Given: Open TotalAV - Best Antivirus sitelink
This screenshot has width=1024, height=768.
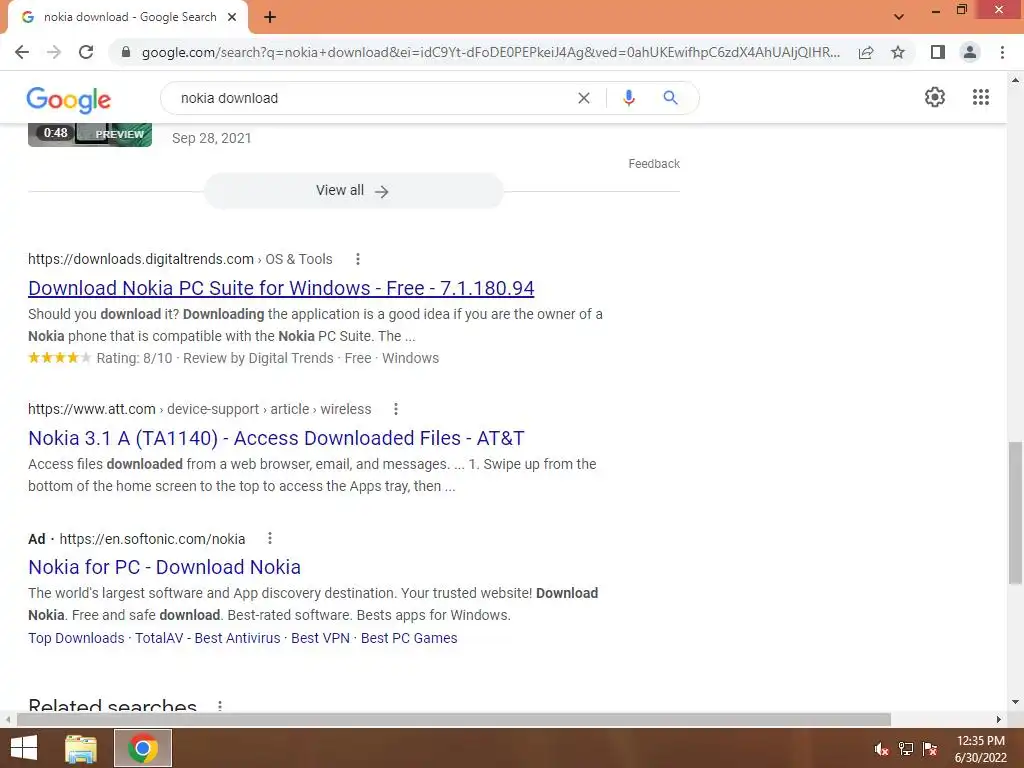Looking at the screenshot, I should 208,638.
